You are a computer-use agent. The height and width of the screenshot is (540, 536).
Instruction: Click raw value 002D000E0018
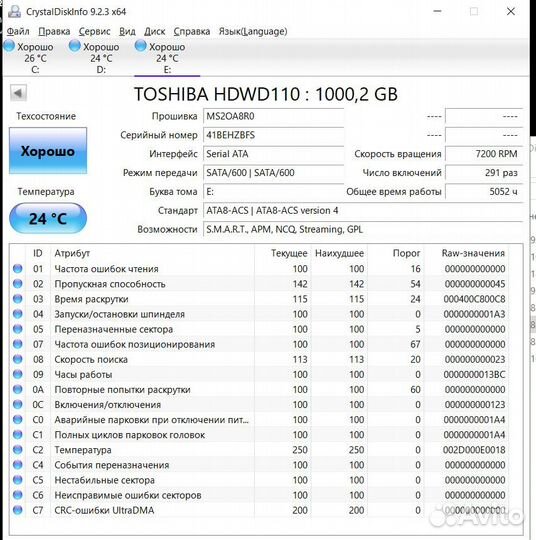pos(474,450)
